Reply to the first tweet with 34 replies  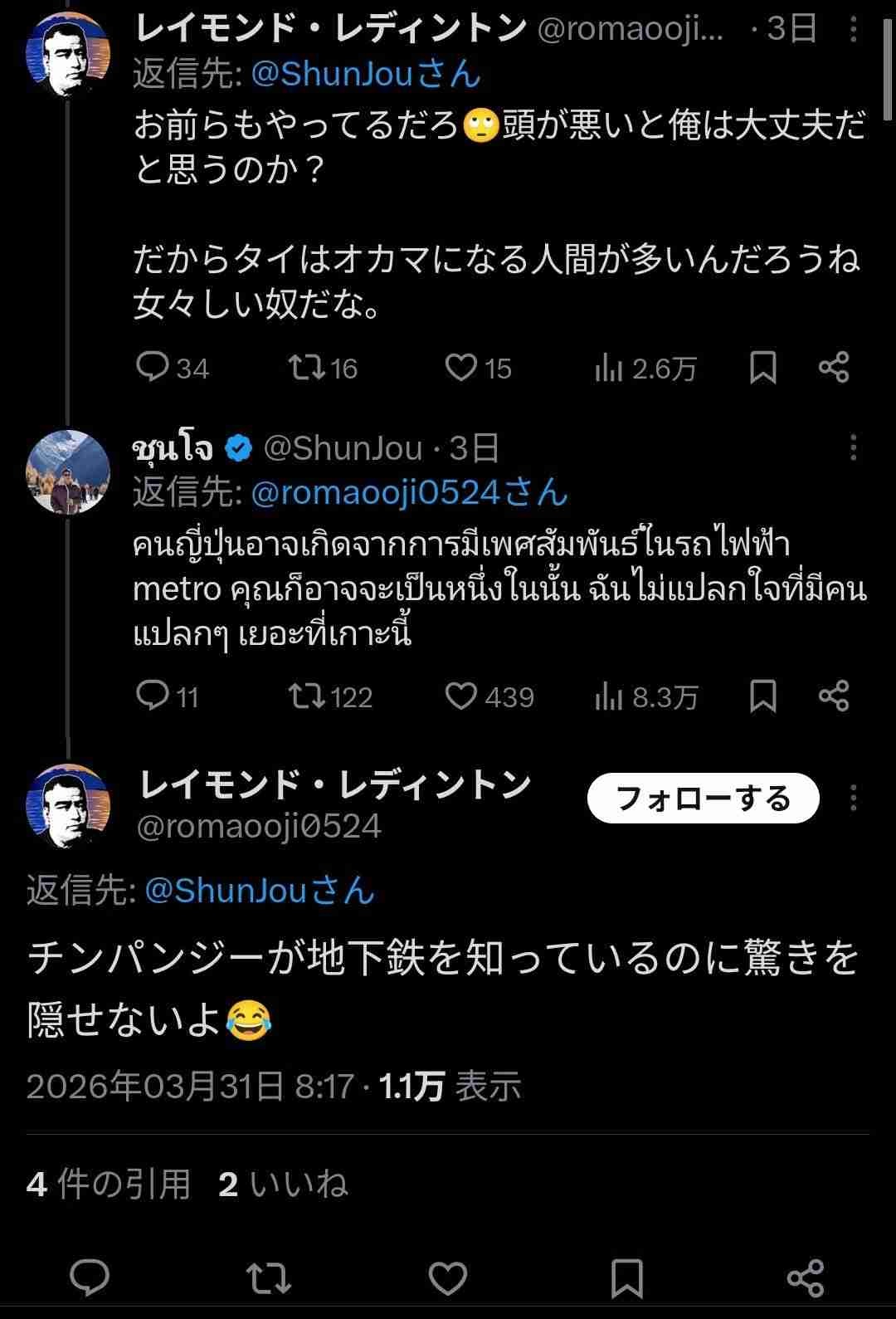coord(153,367)
